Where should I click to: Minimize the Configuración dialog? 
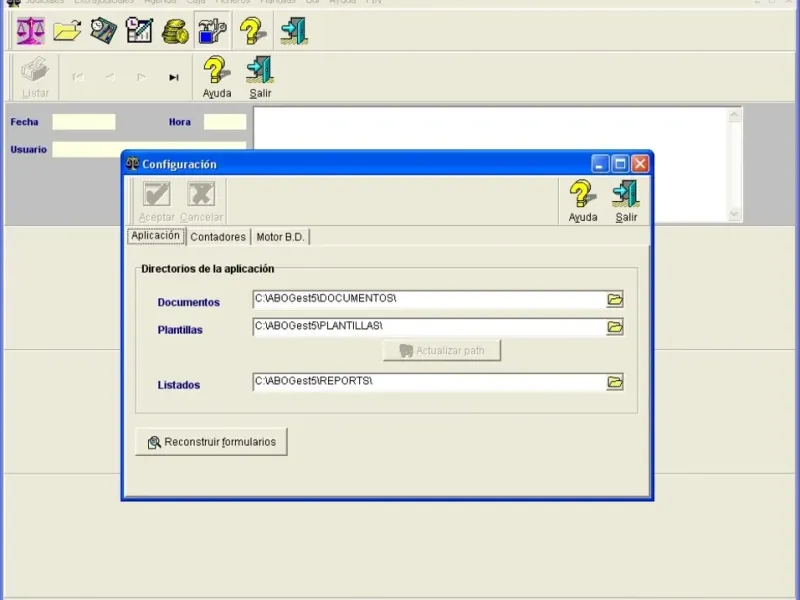(600, 164)
